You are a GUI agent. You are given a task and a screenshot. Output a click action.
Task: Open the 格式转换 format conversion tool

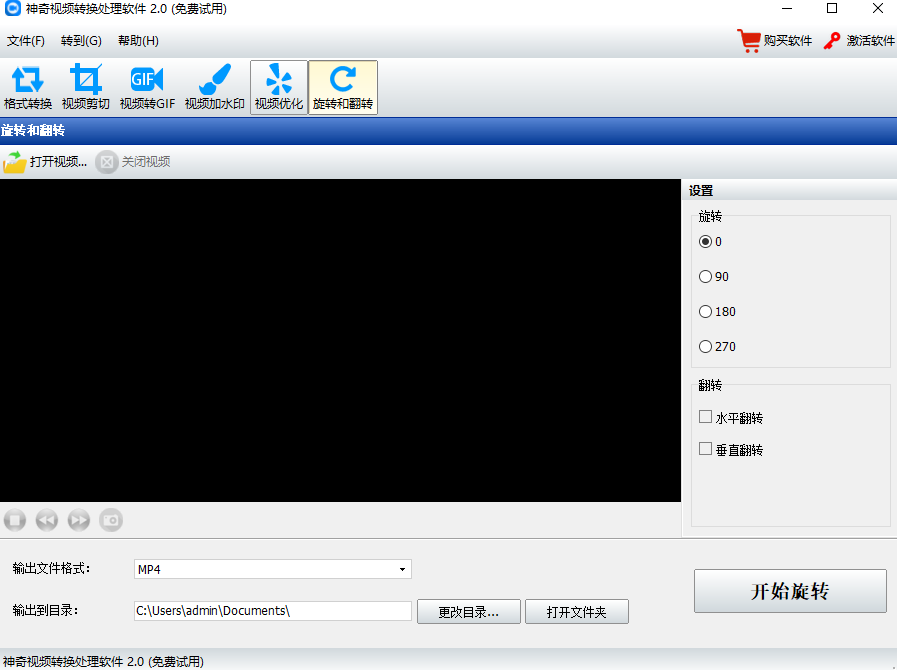click(x=27, y=88)
